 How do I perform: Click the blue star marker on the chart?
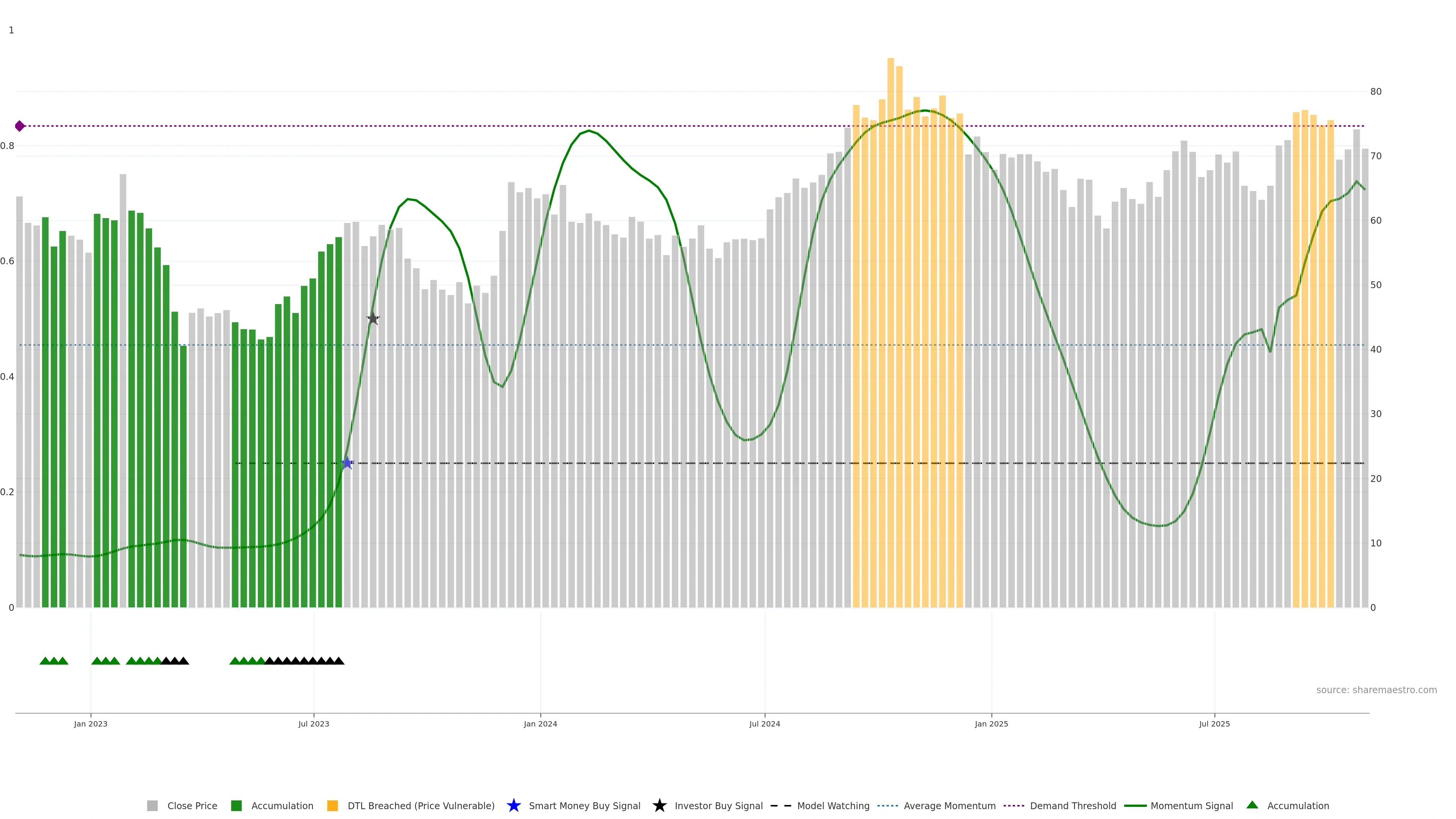click(x=347, y=463)
